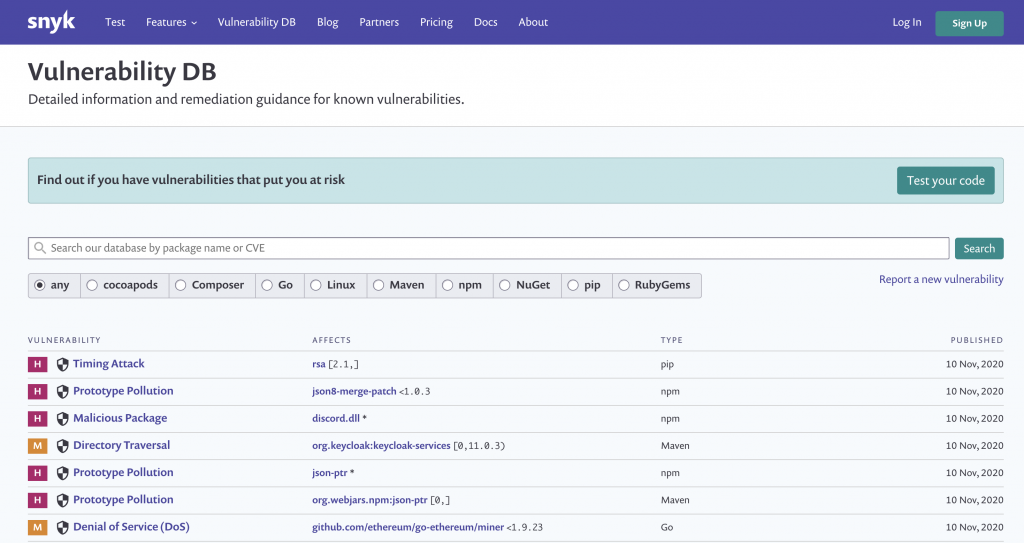Viewport: 1024px width, 543px height.
Task: Click the H severity badge for Timing Attack
Action: 37,364
